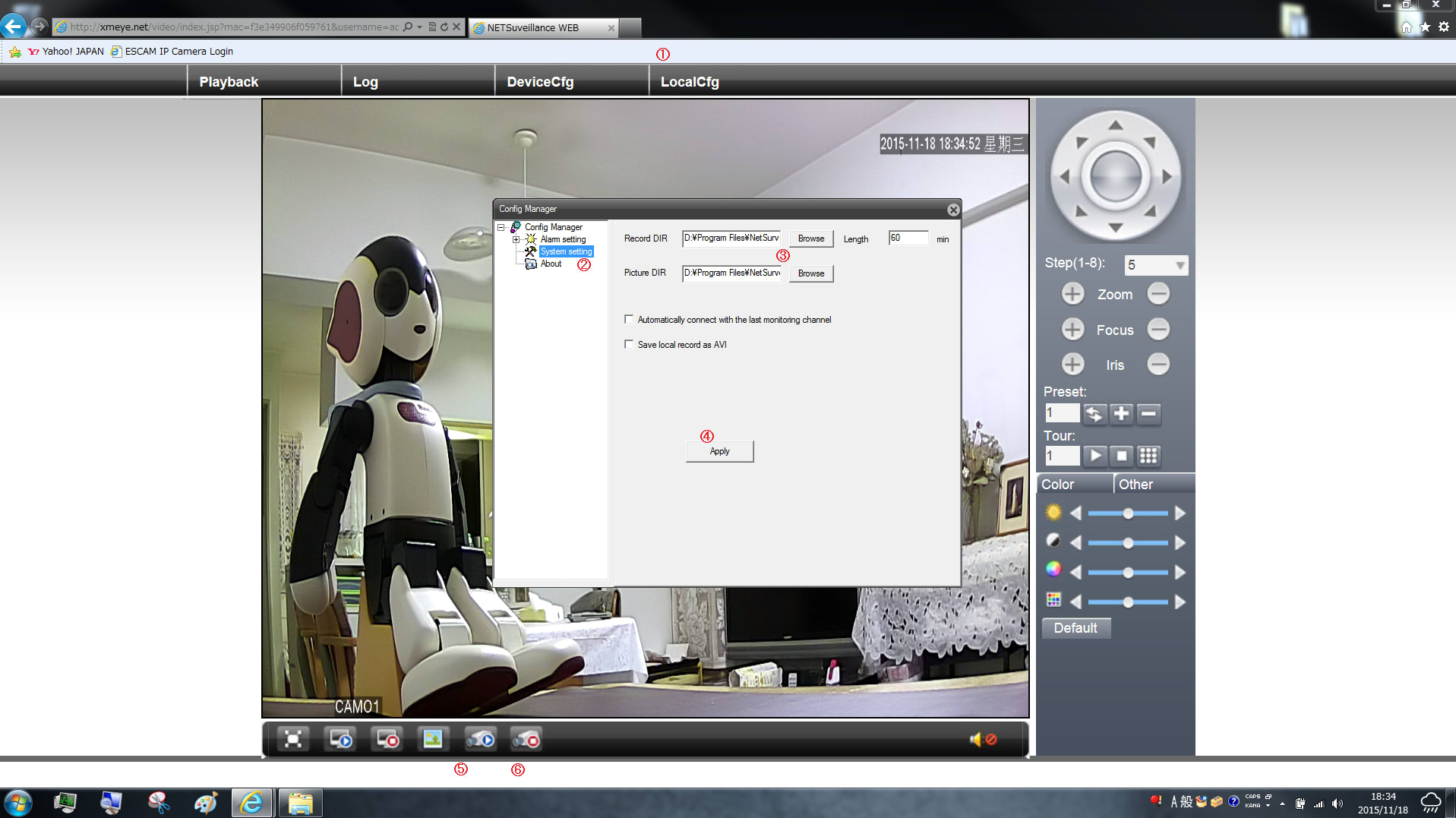Click the stop all recording icon
Viewport: 1456px width, 818px height.
[x=526, y=739]
